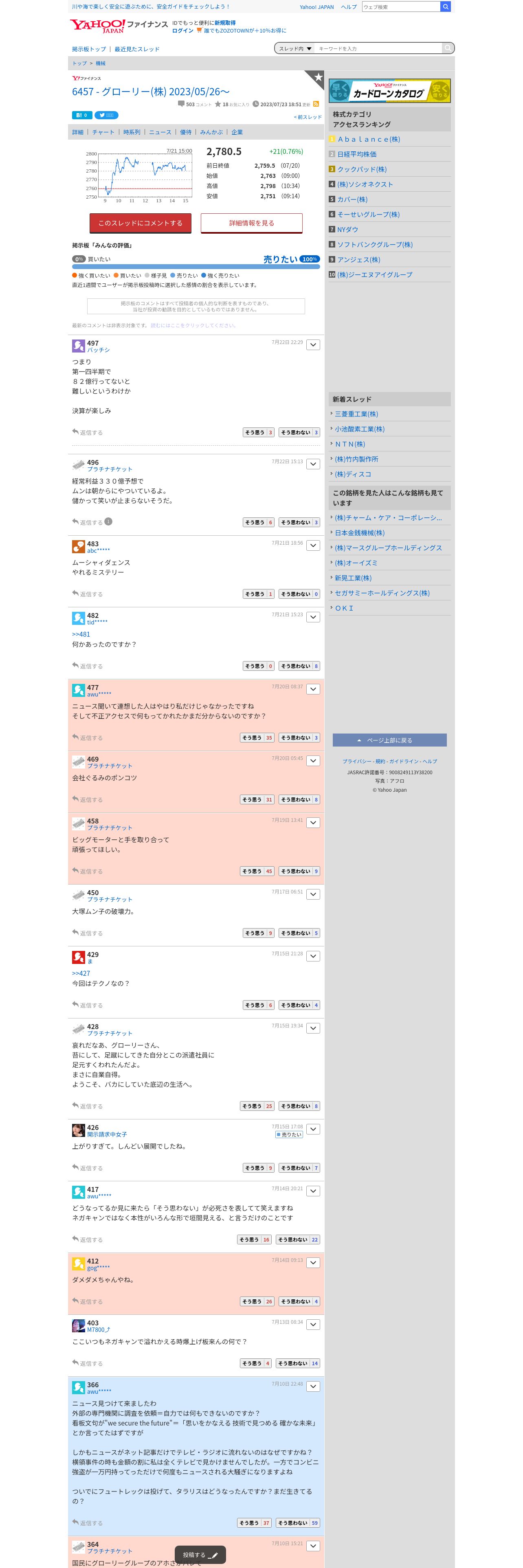Image resolution: width=523 pixels, height=1568 pixels.
Task: Click the >>481 reference in post 482
Action: (x=81, y=634)
